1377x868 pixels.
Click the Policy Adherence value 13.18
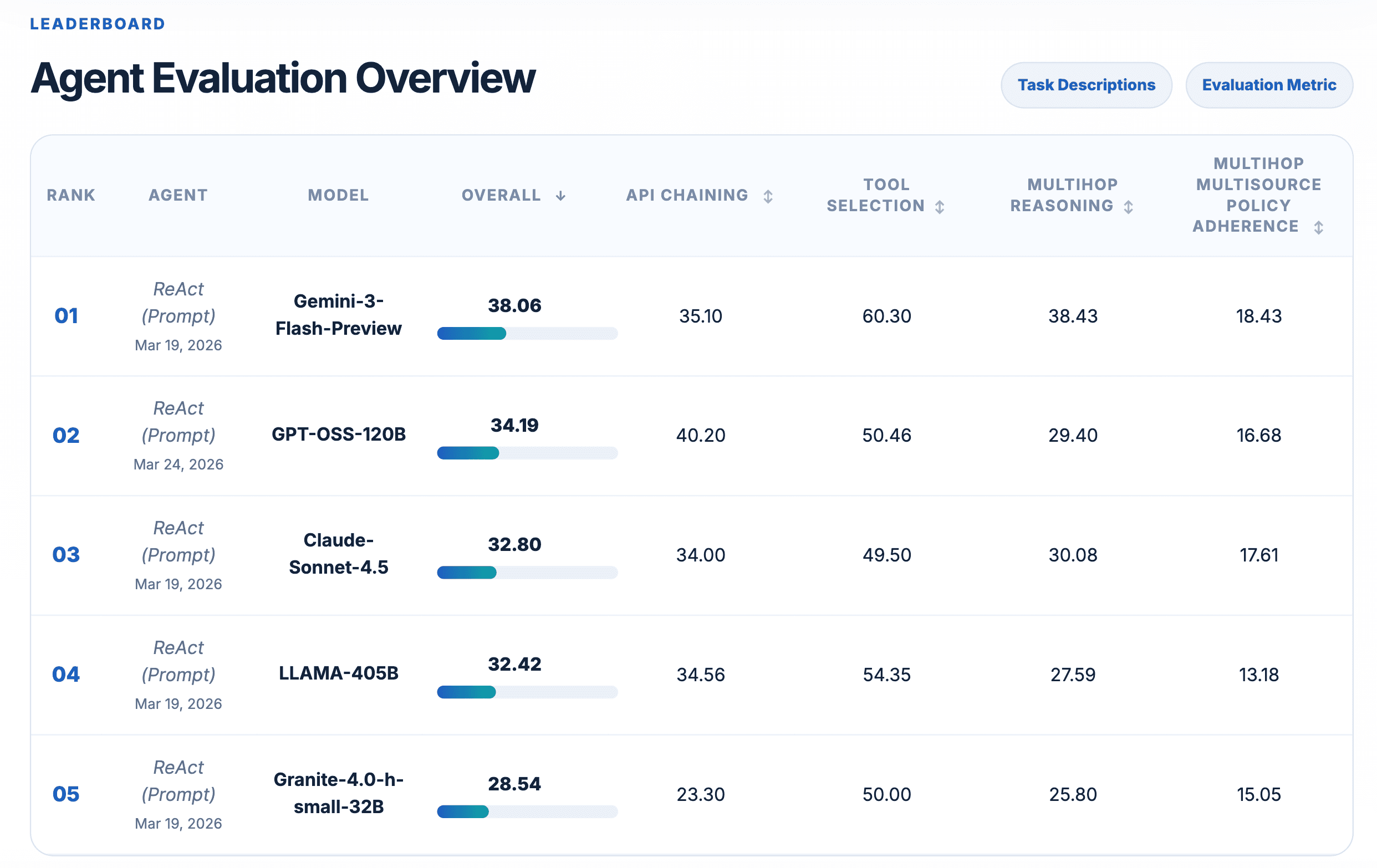pos(1258,675)
